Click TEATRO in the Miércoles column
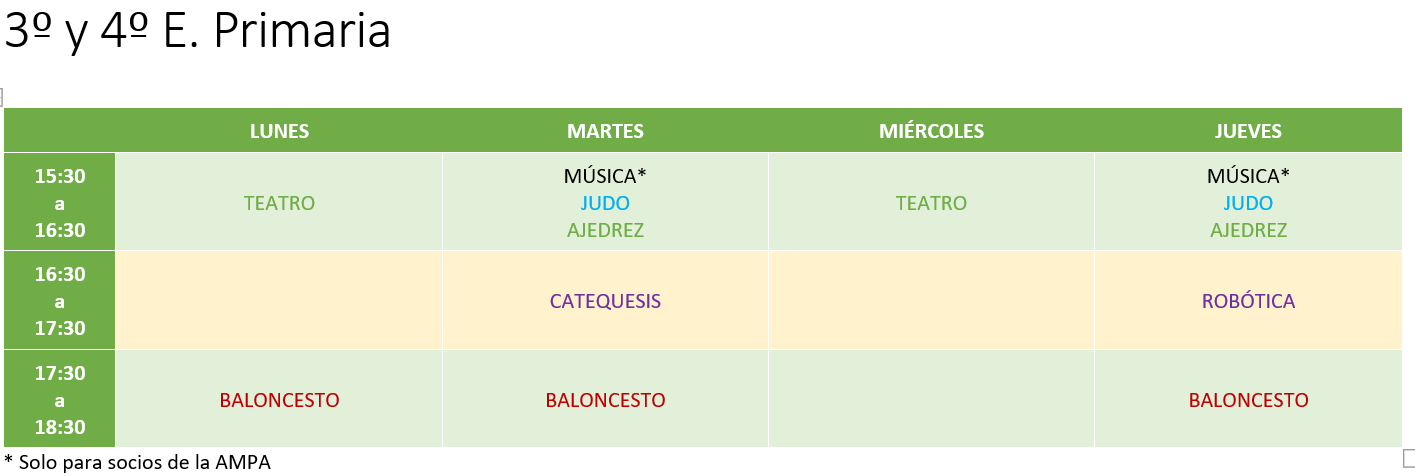Screen dimensions: 1415x476 931,203
